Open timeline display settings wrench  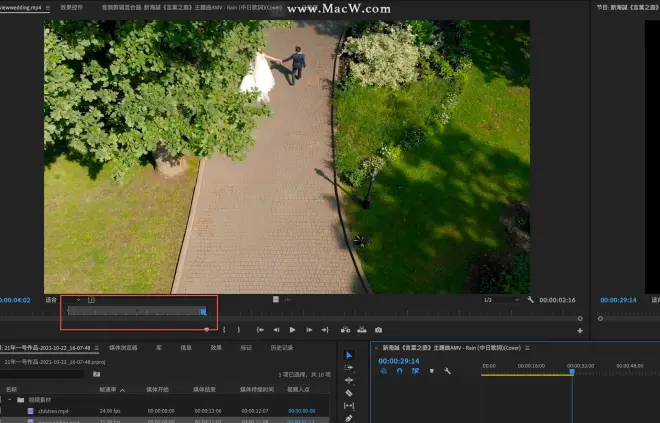point(447,371)
